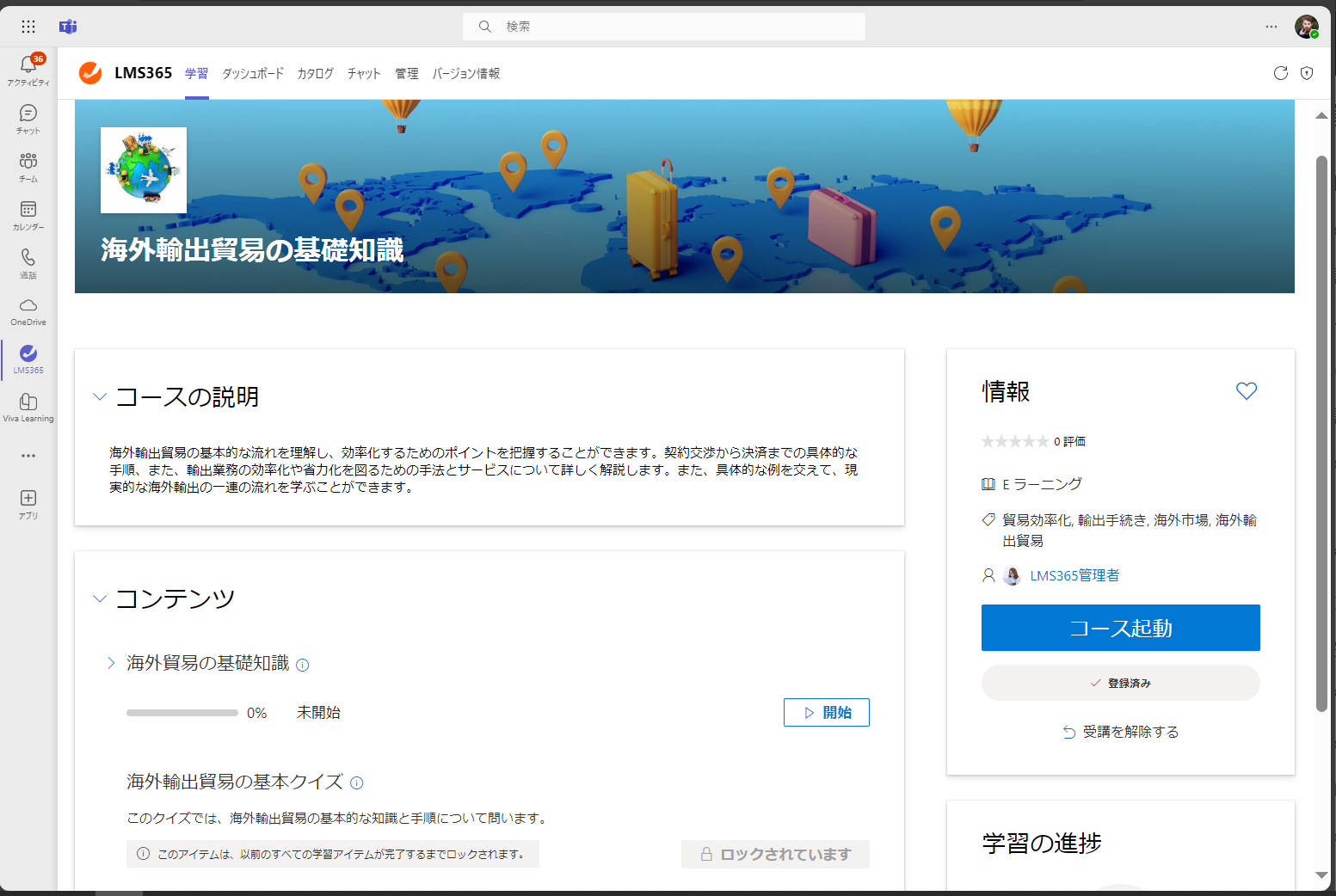This screenshot has width=1336, height=896.
Task: Open Calls (通話) in the sidebar
Action: (28, 264)
